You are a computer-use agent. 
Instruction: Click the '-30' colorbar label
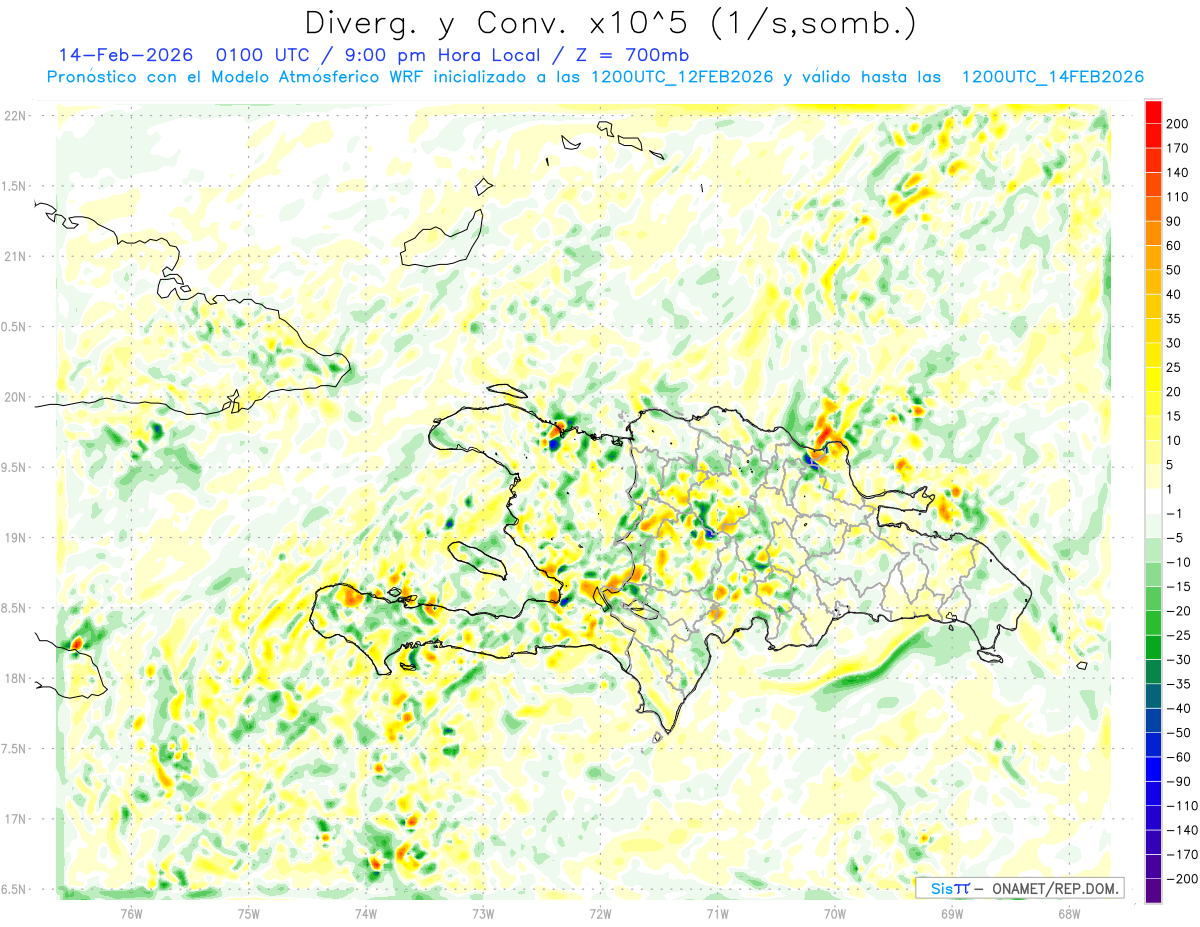pos(1180,660)
